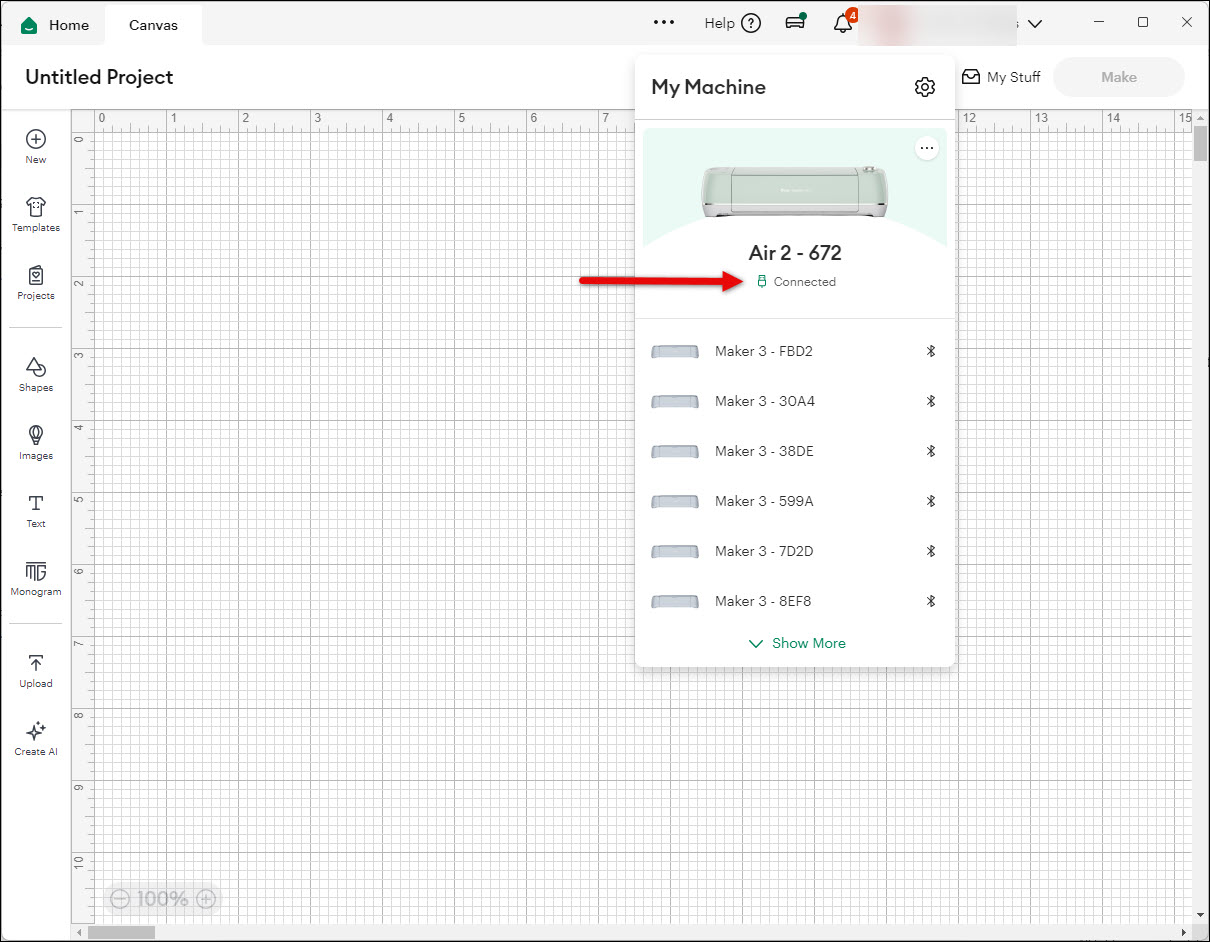
Task: Click the horizontal scrollbar thumb
Action: coord(121,932)
